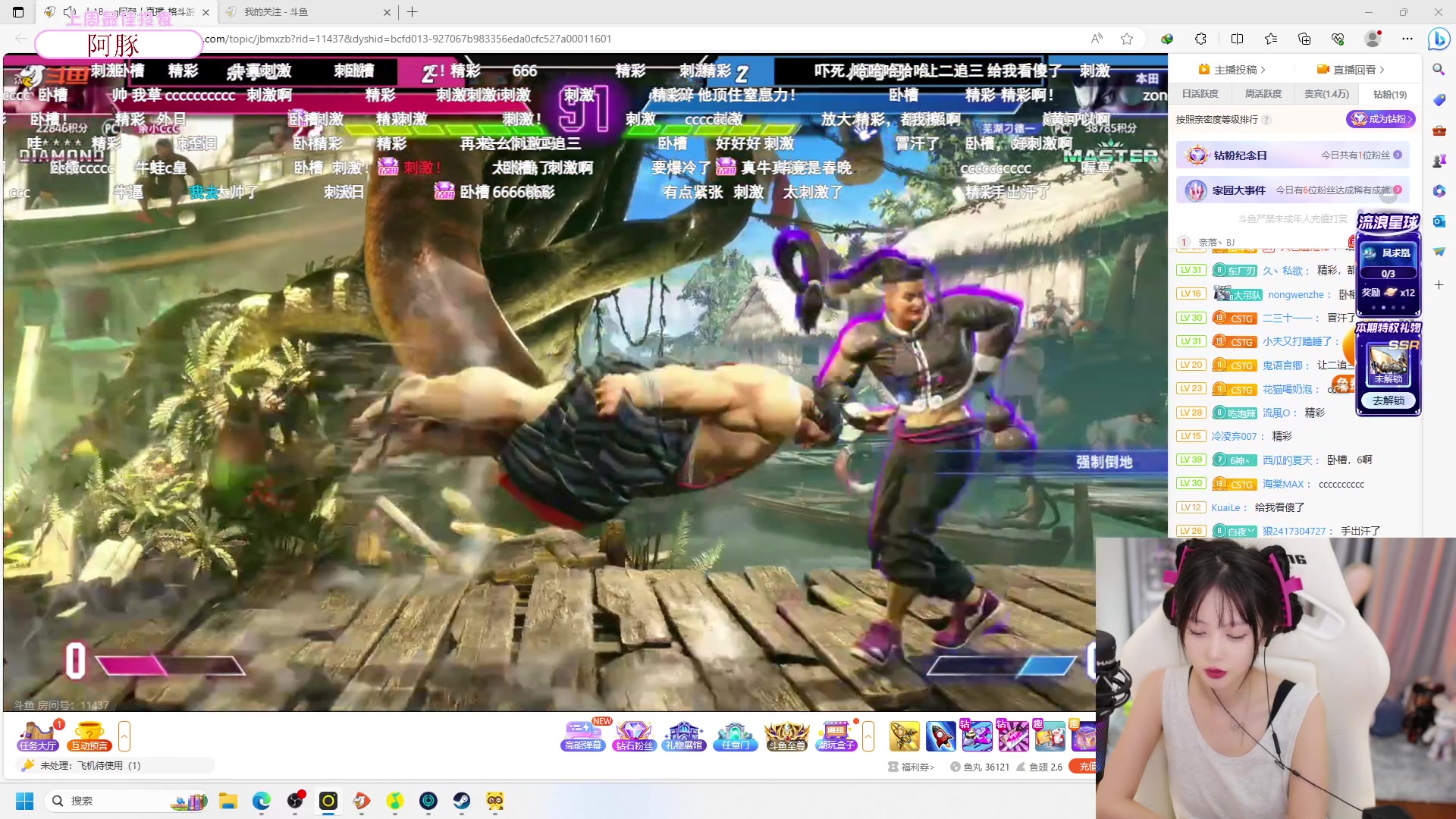1456x819 pixels.
Task: Open Tab actions menu icon
Action: tap(18, 12)
